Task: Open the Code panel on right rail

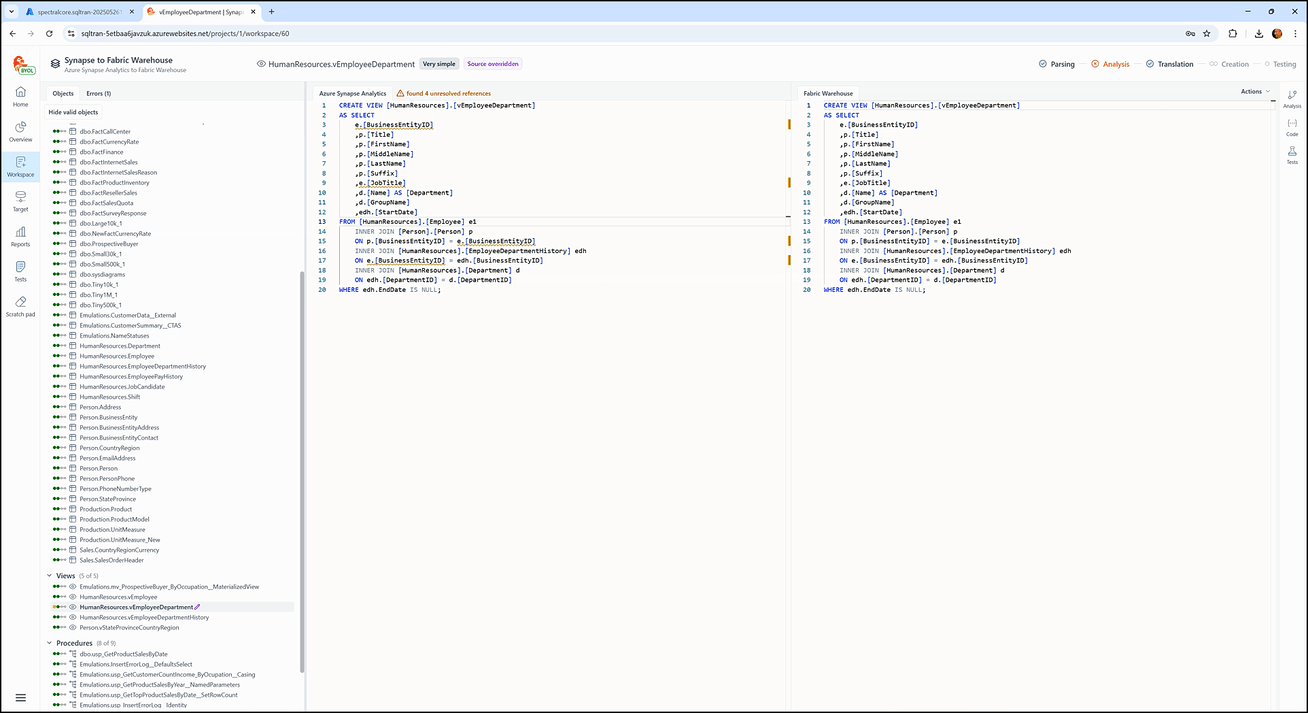Action: pyautogui.click(x=1292, y=126)
